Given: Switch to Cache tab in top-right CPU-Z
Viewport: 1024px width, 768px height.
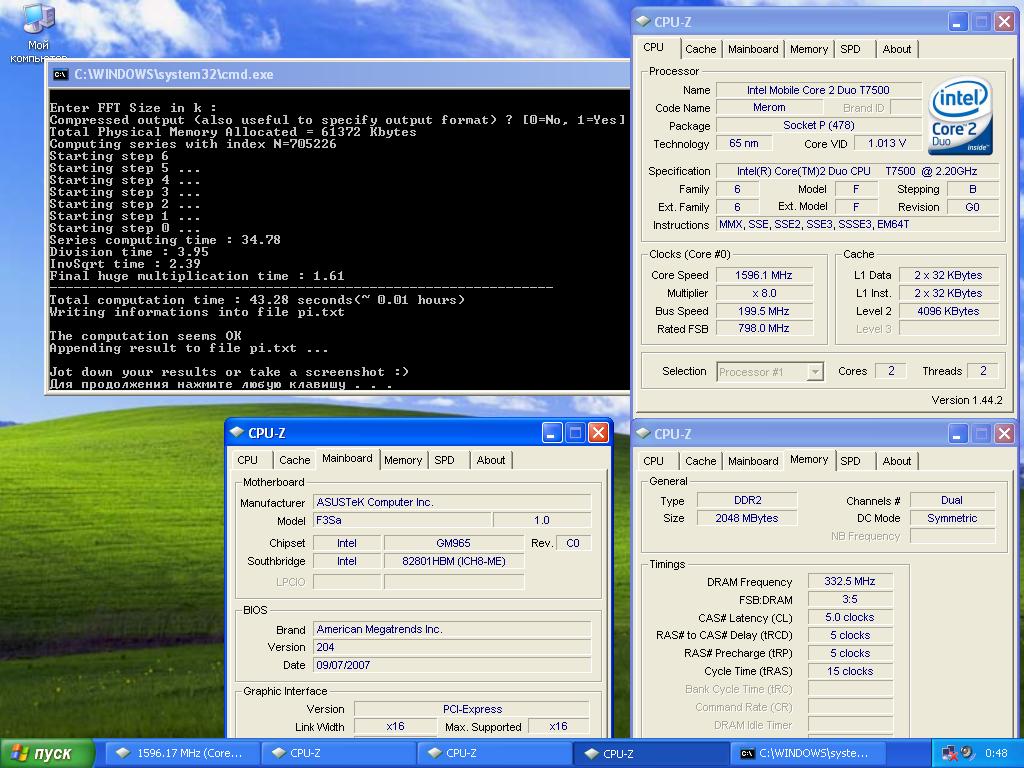Looking at the screenshot, I should (701, 49).
